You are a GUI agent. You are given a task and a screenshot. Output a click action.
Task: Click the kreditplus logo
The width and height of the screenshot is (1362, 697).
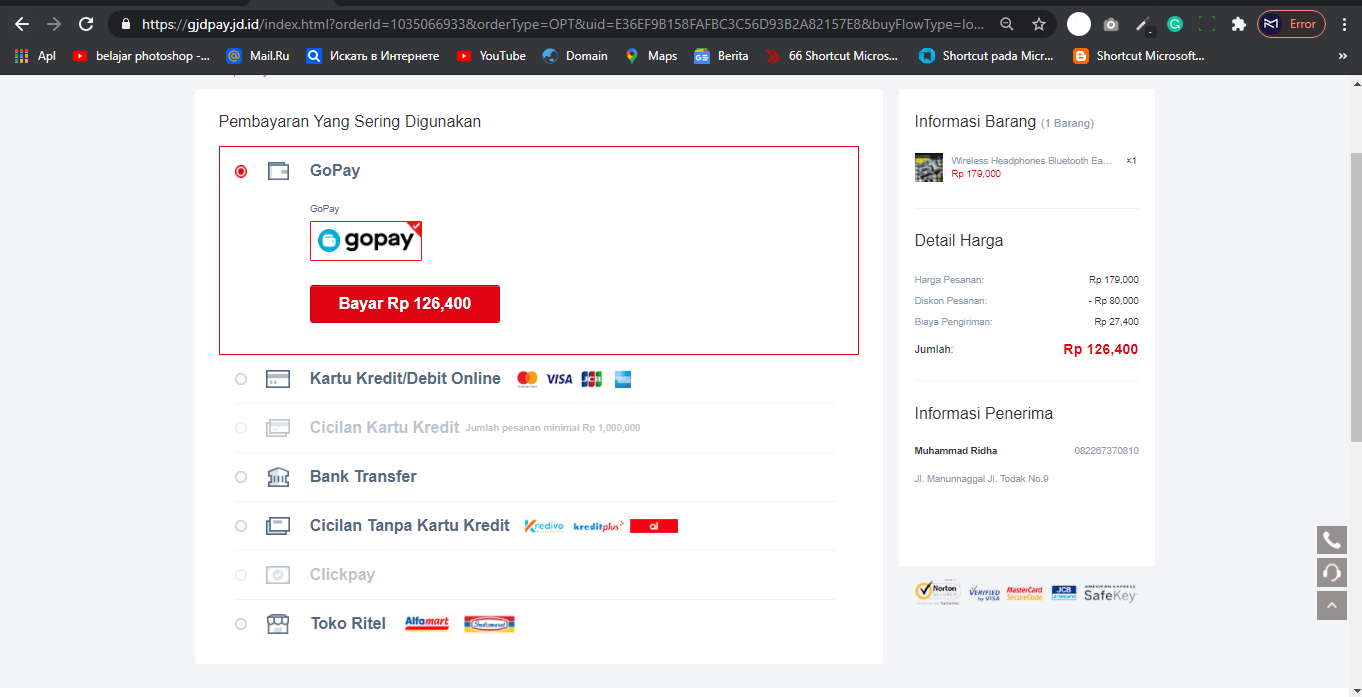coord(598,526)
